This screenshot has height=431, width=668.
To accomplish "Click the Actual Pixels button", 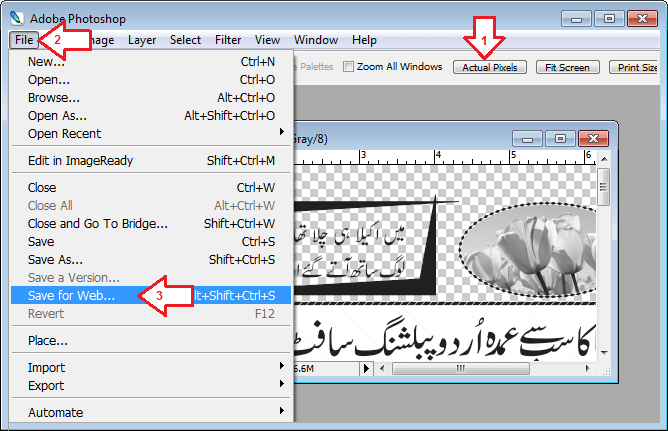I will click(489, 67).
